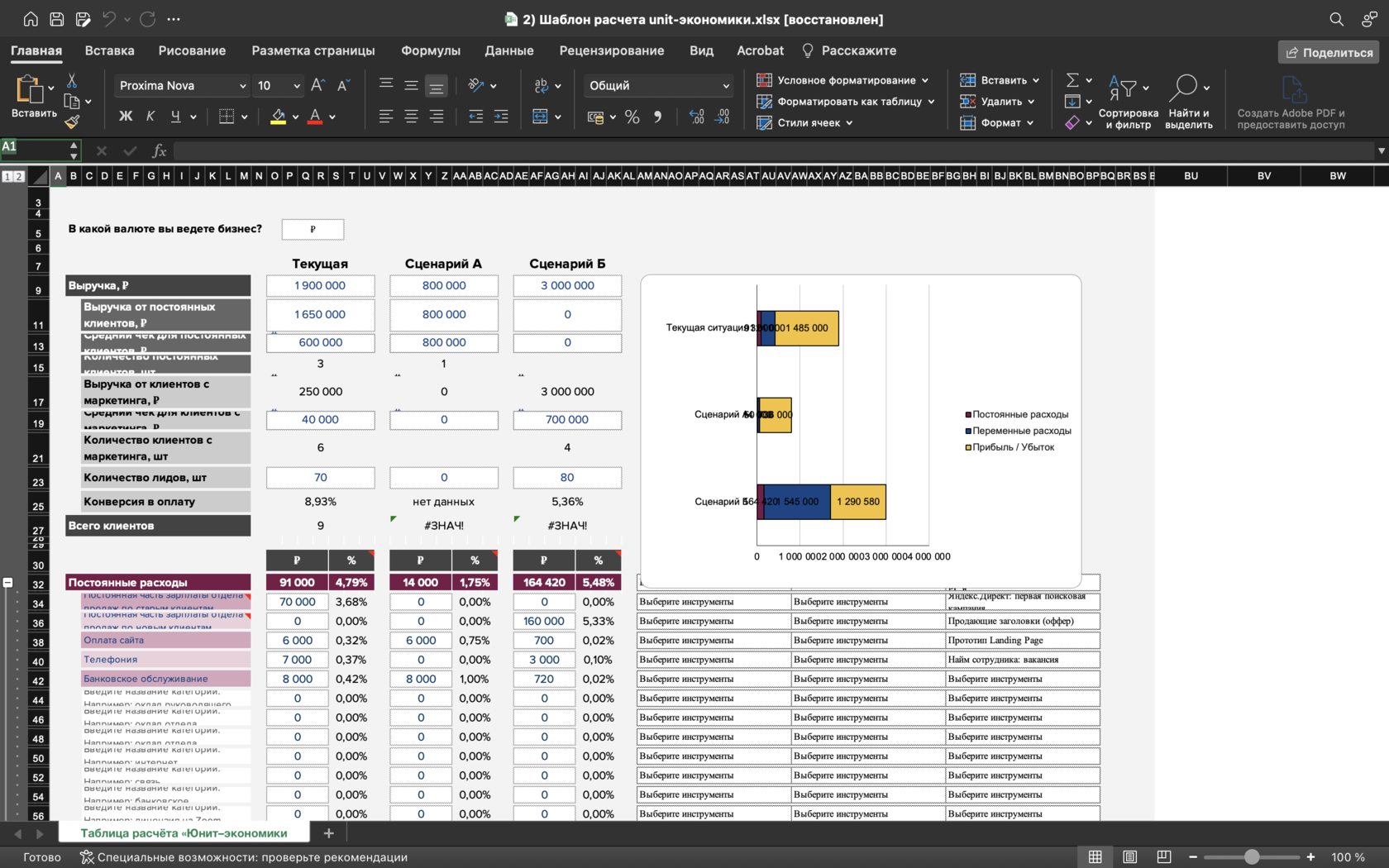Toggle italic formatting
This screenshot has height=868, width=1389.
(150, 117)
